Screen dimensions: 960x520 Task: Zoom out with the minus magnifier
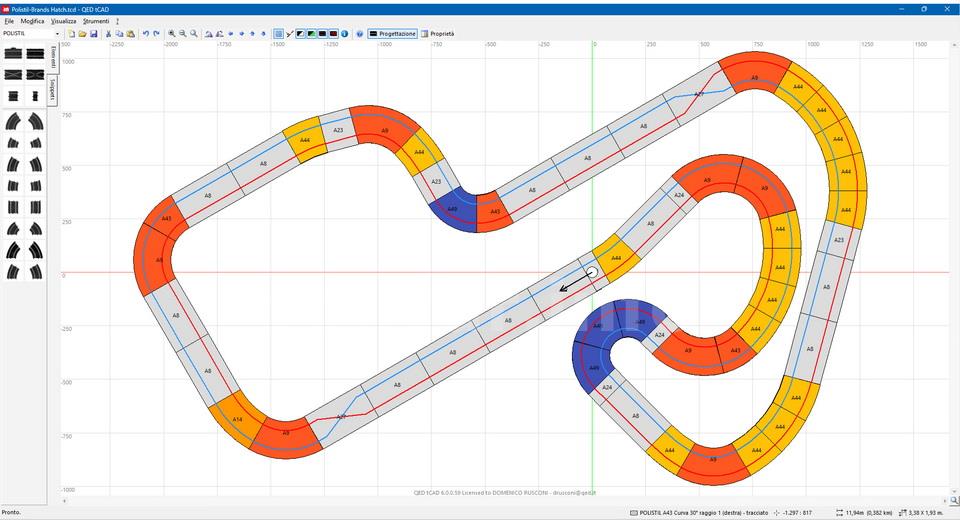point(182,34)
